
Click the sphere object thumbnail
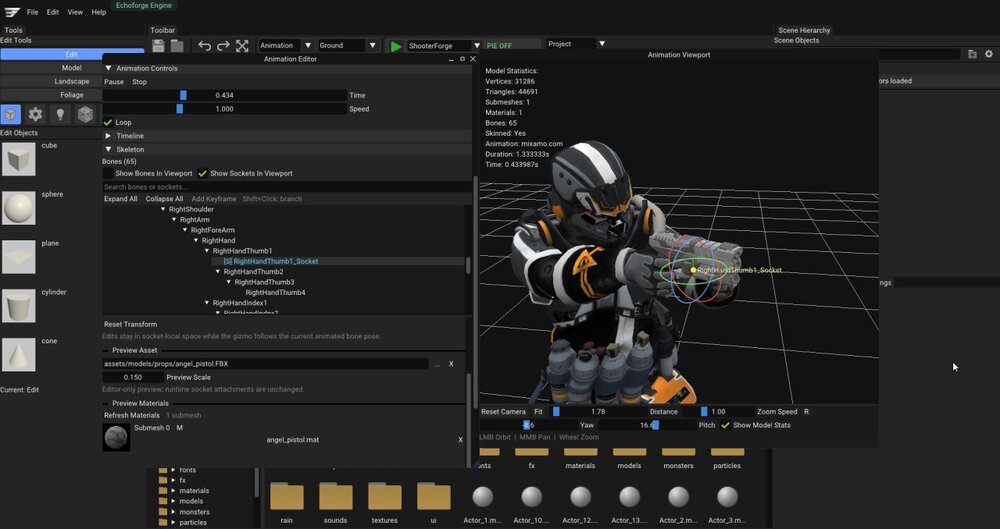pos(18,207)
